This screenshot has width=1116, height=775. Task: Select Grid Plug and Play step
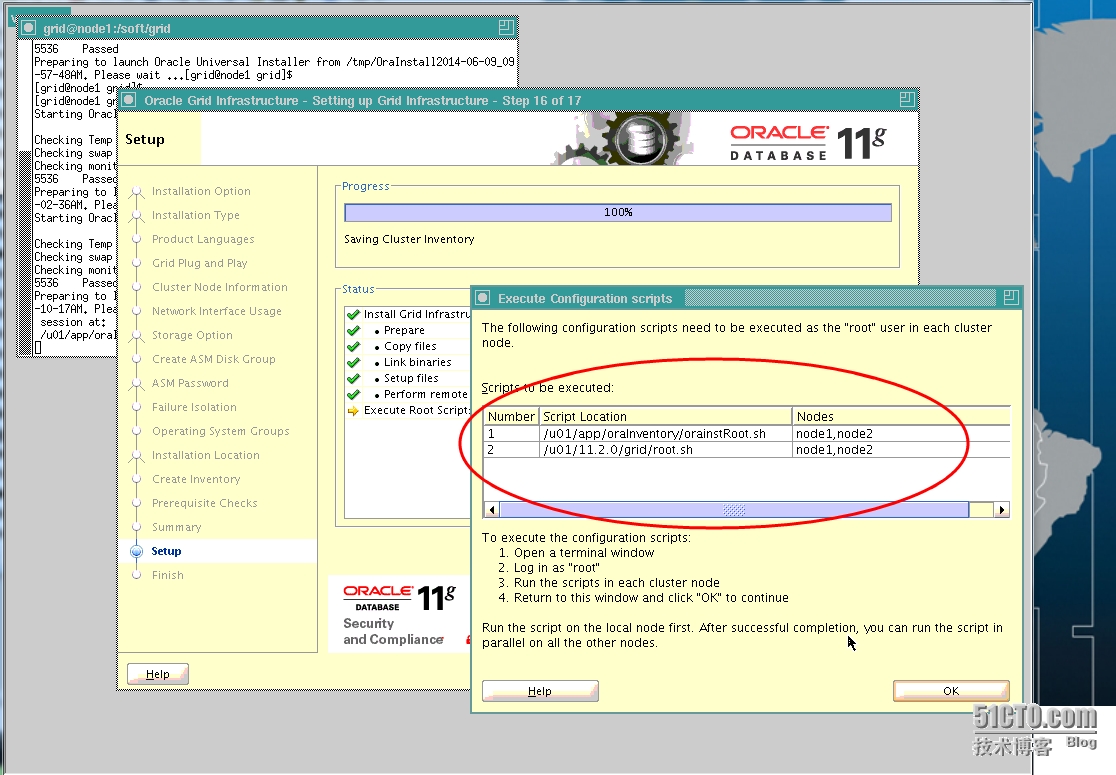click(199, 263)
